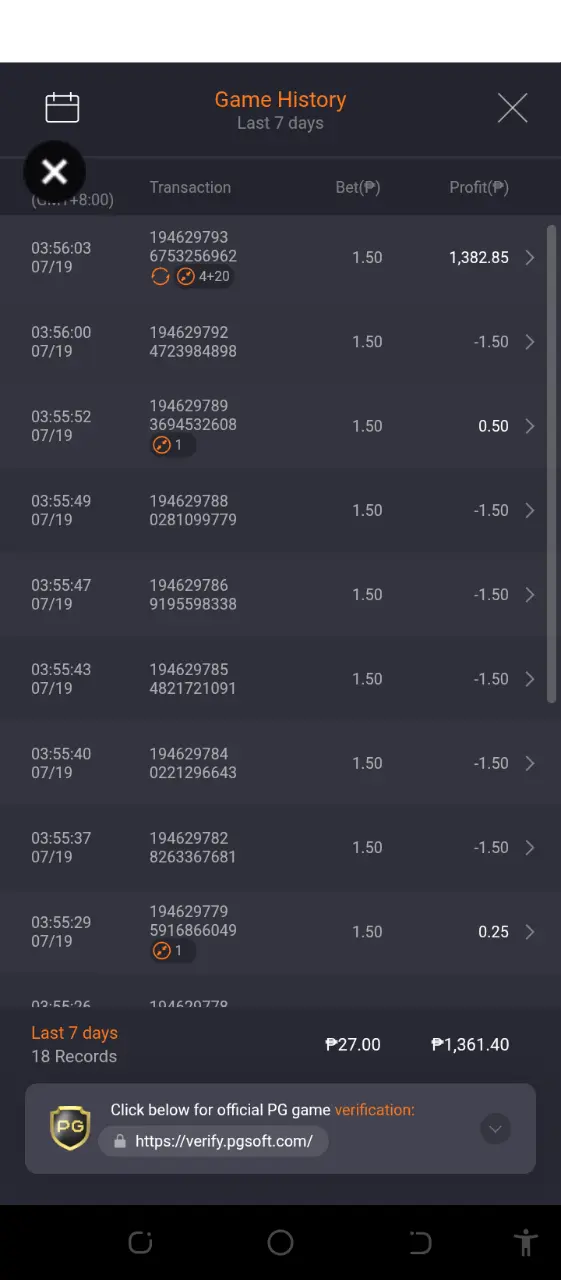Expand details for the 0.50 profit row
The width and height of the screenshot is (561, 1280).
[x=530, y=426]
